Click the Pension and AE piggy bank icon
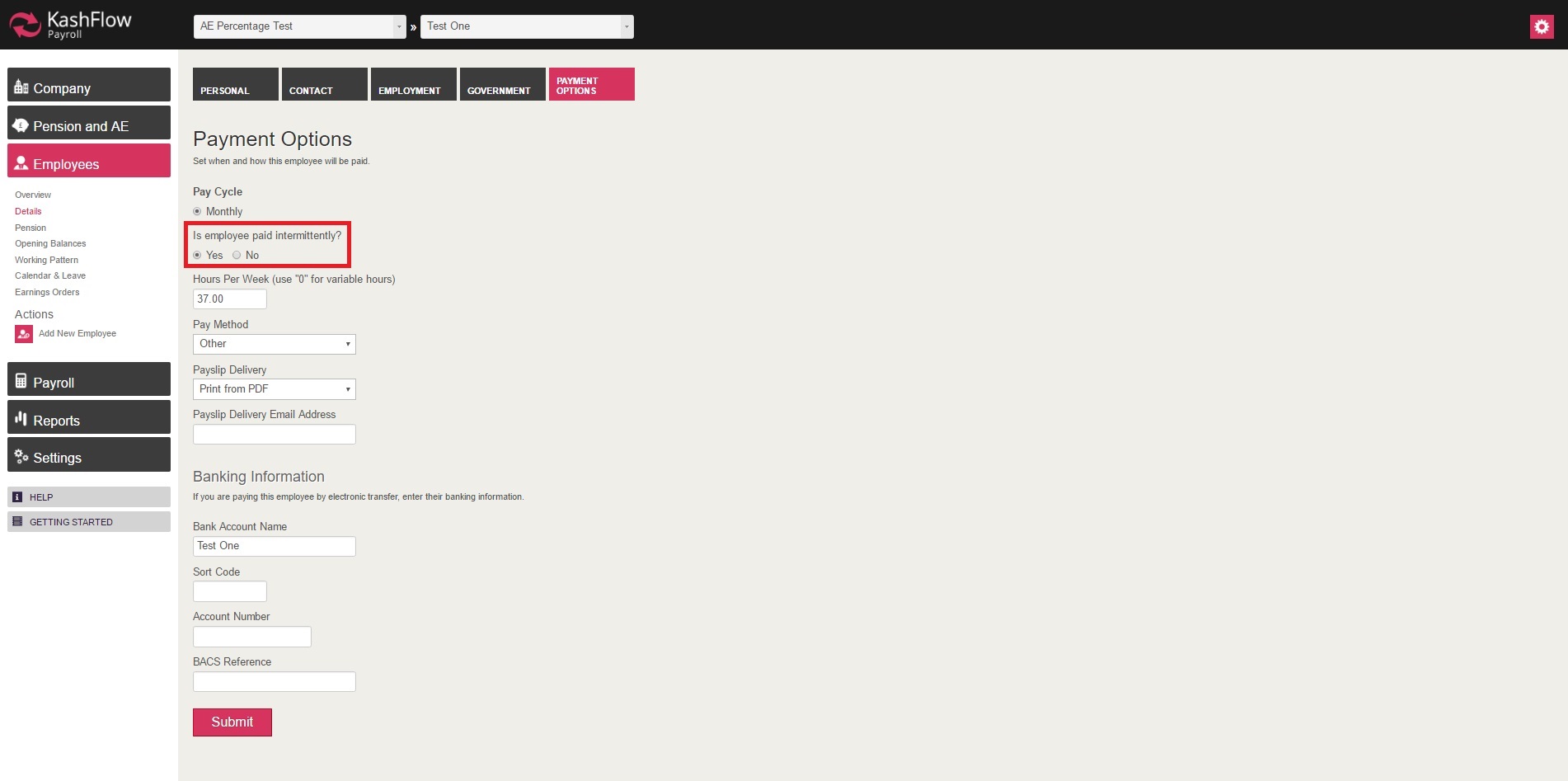Screen dimensions: 1568x781 point(21,125)
